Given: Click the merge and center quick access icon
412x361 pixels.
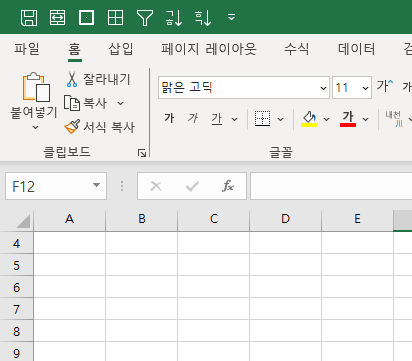Looking at the screenshot, I should (x=58, y=17).
